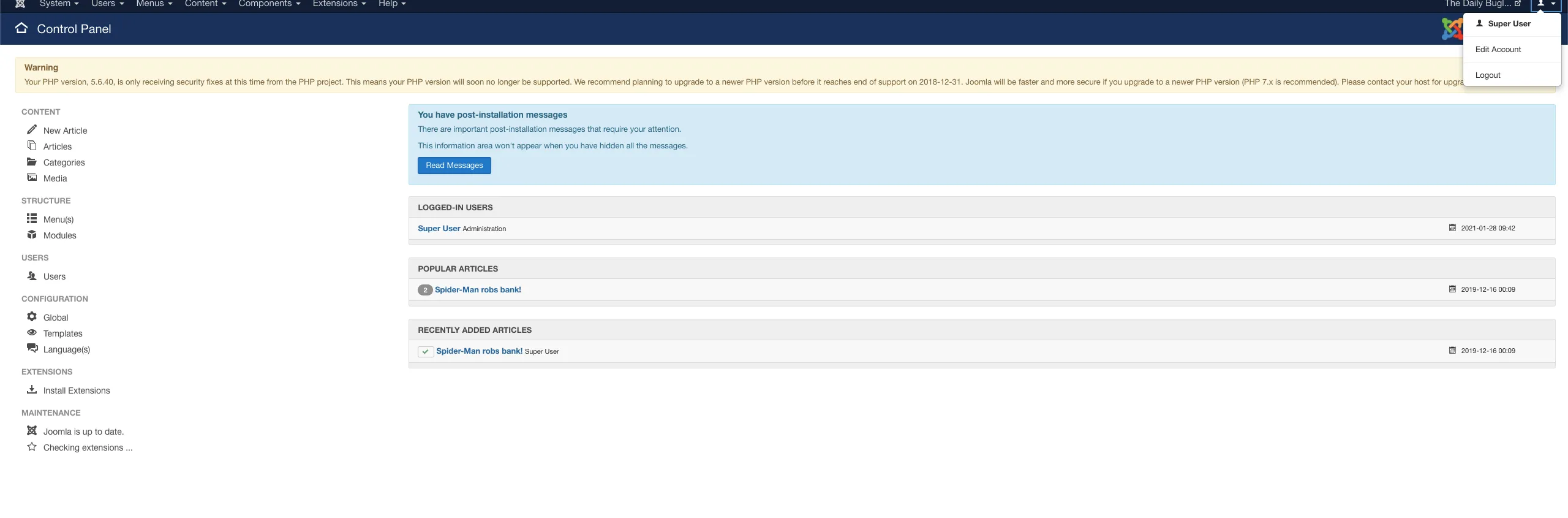This screenshot has height=518, width=1568.
Task: Open the Extensions menu
Action: [x=339, y=4]
